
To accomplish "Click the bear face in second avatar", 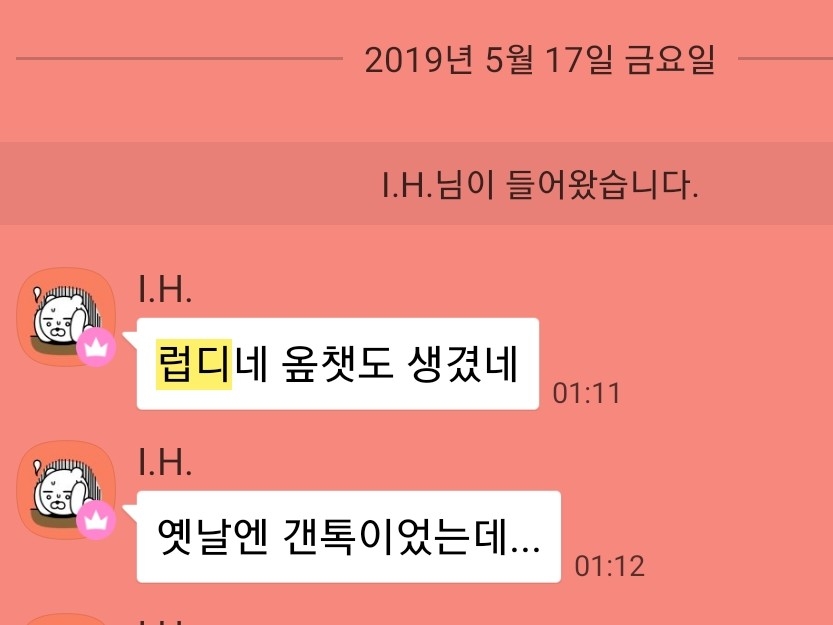I will coord(57,492).
